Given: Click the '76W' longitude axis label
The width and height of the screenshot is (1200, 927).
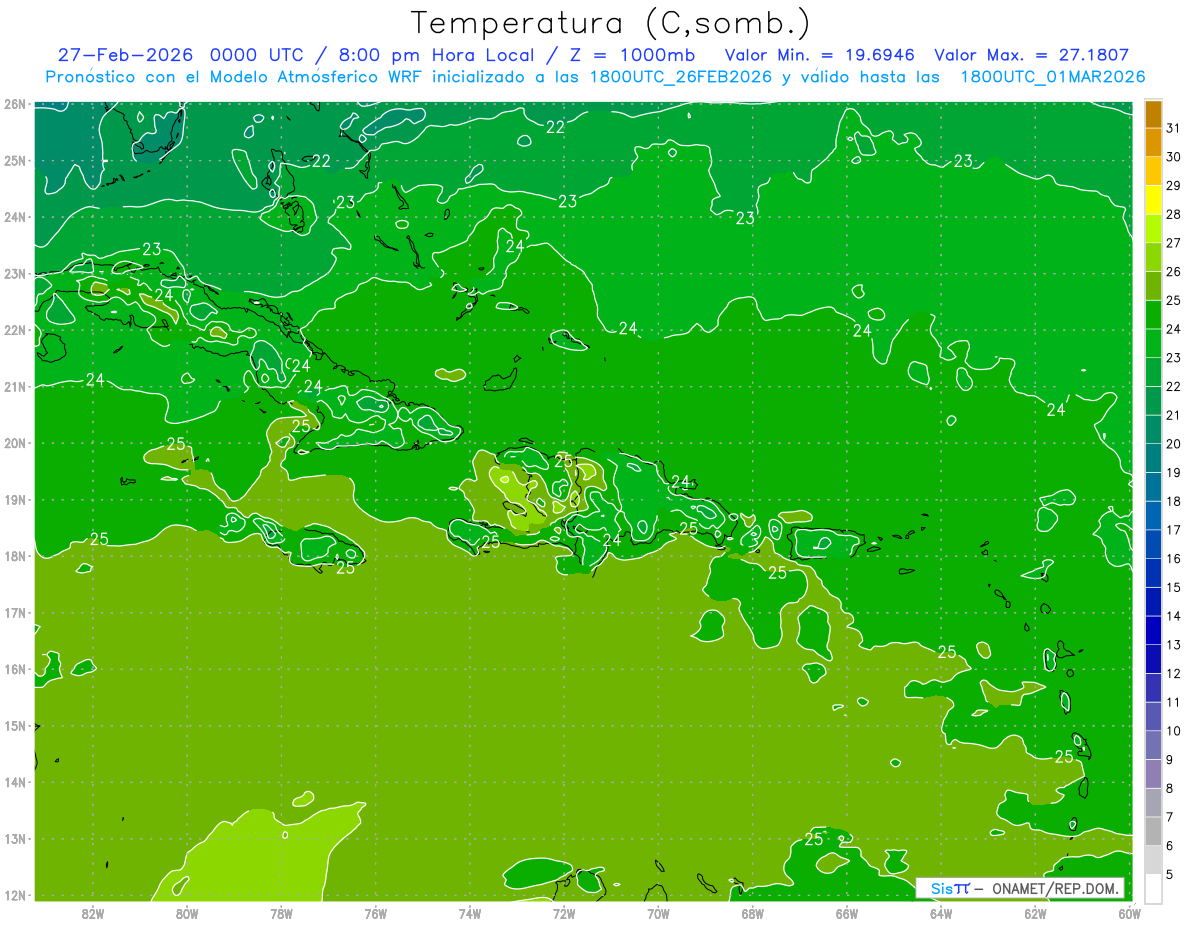Looking at the screenshot, I should [375, 913].
